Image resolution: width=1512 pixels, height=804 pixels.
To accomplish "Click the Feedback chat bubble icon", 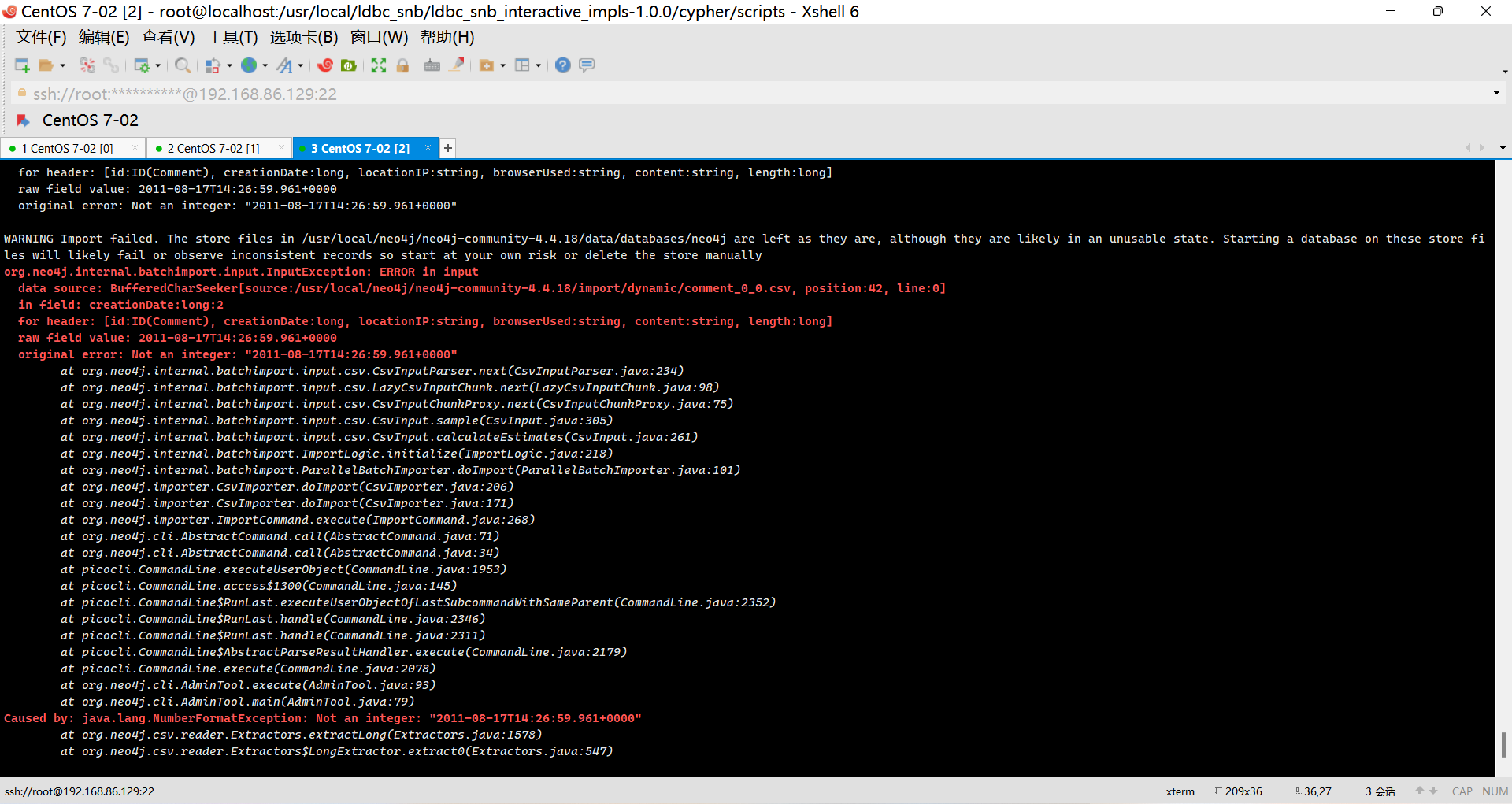I will (x=587, y=65).
